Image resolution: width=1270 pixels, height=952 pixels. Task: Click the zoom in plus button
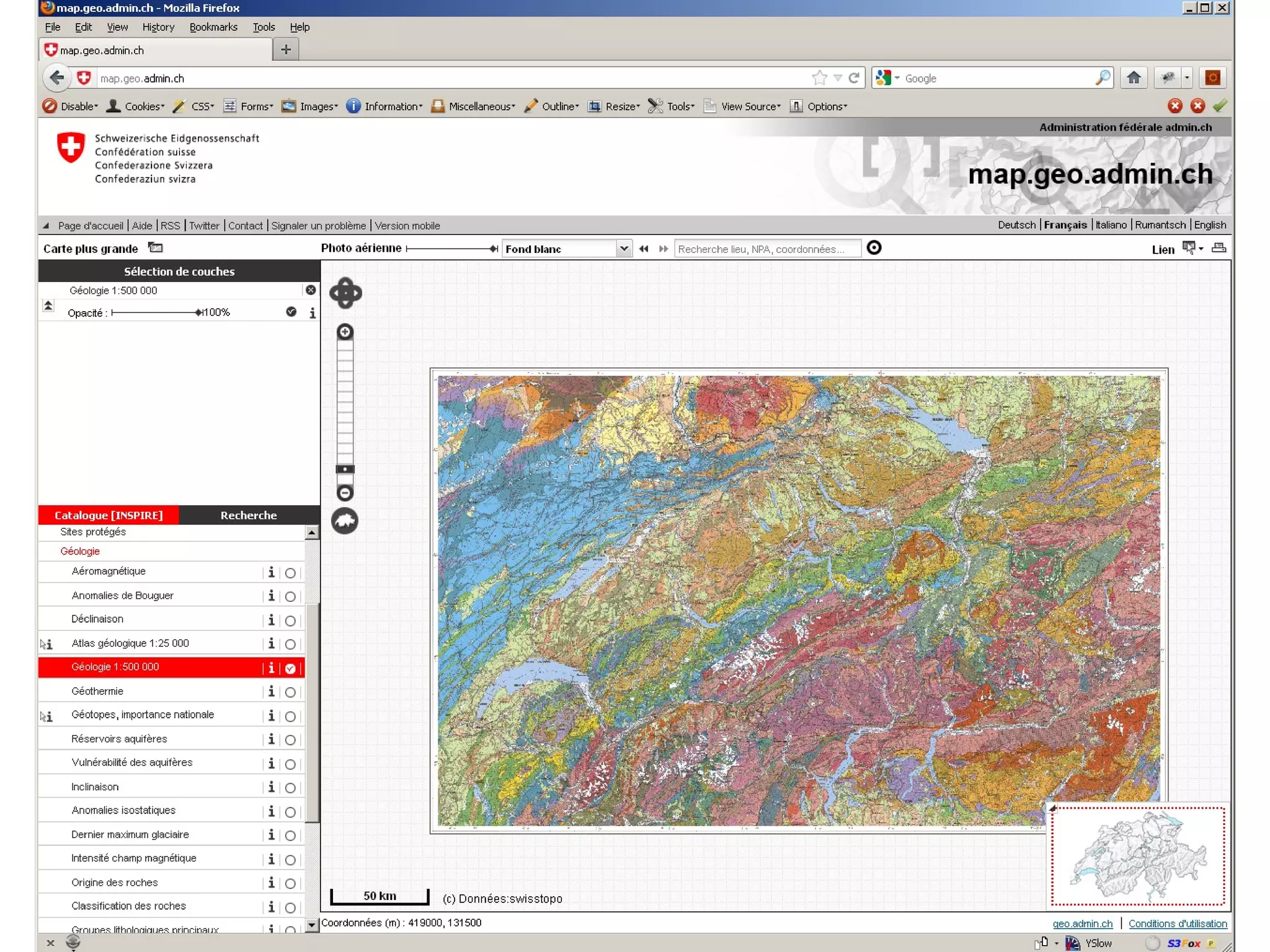[x=345, y=332]
